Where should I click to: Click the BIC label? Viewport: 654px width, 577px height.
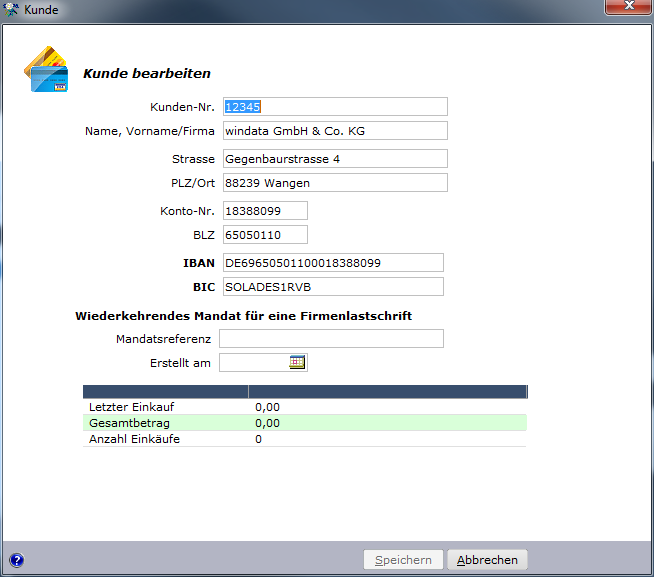coord(204,287)
